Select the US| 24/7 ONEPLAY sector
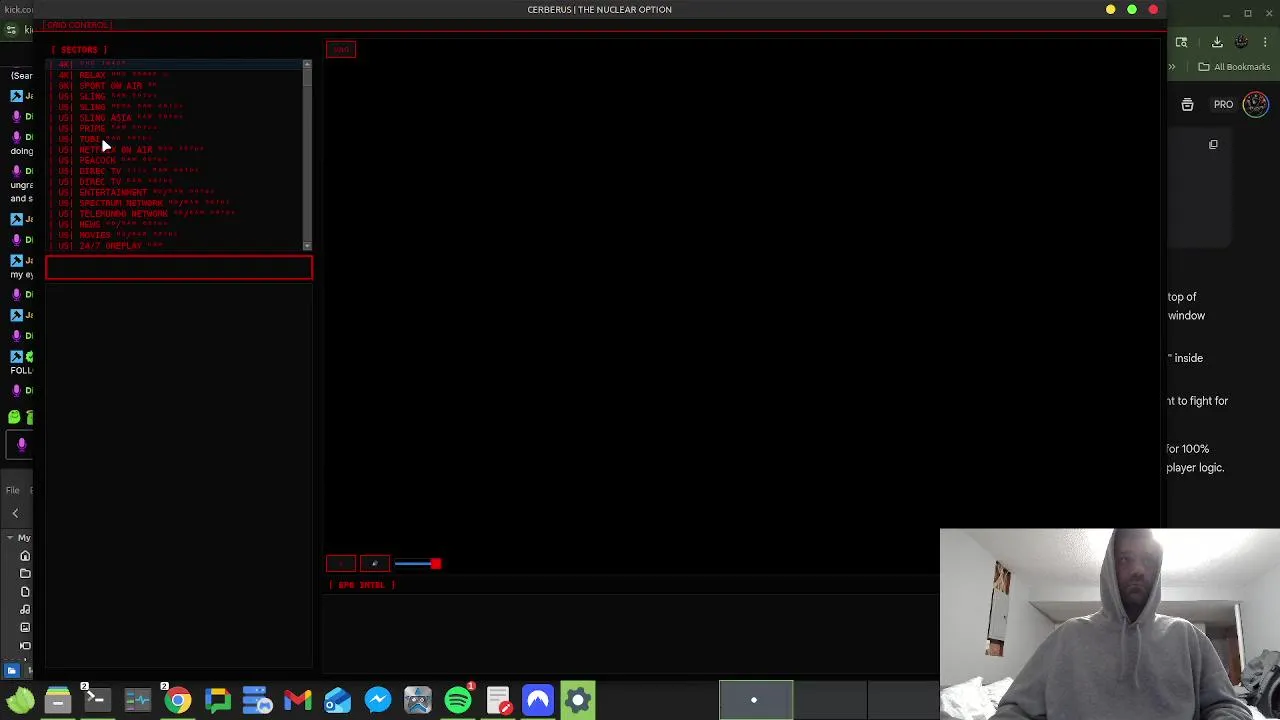 (x=175, y=246)
